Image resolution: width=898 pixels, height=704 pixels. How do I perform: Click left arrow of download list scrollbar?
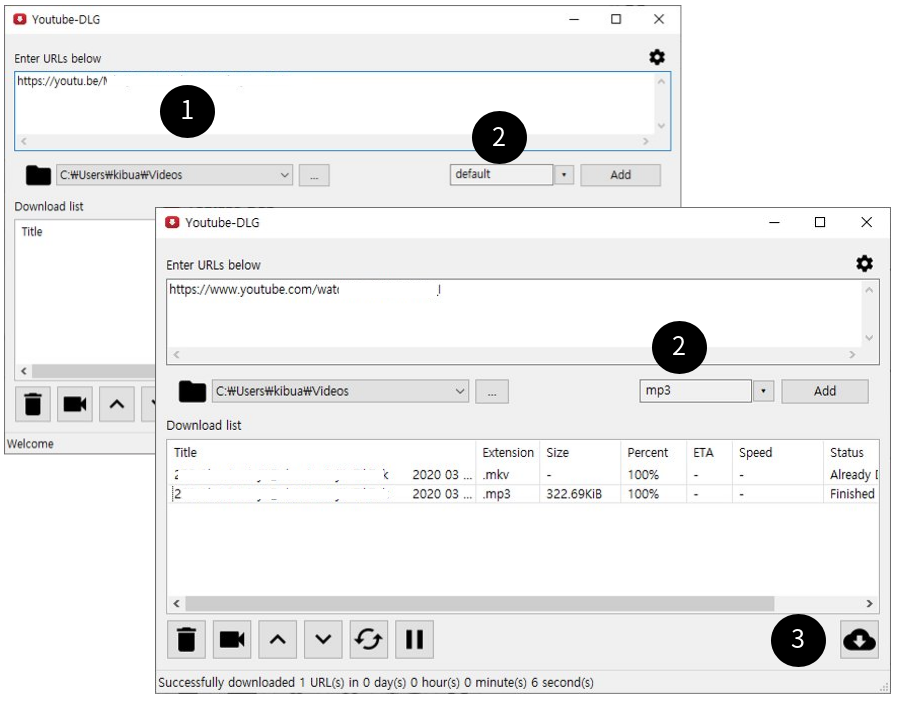tap(176, 604)
